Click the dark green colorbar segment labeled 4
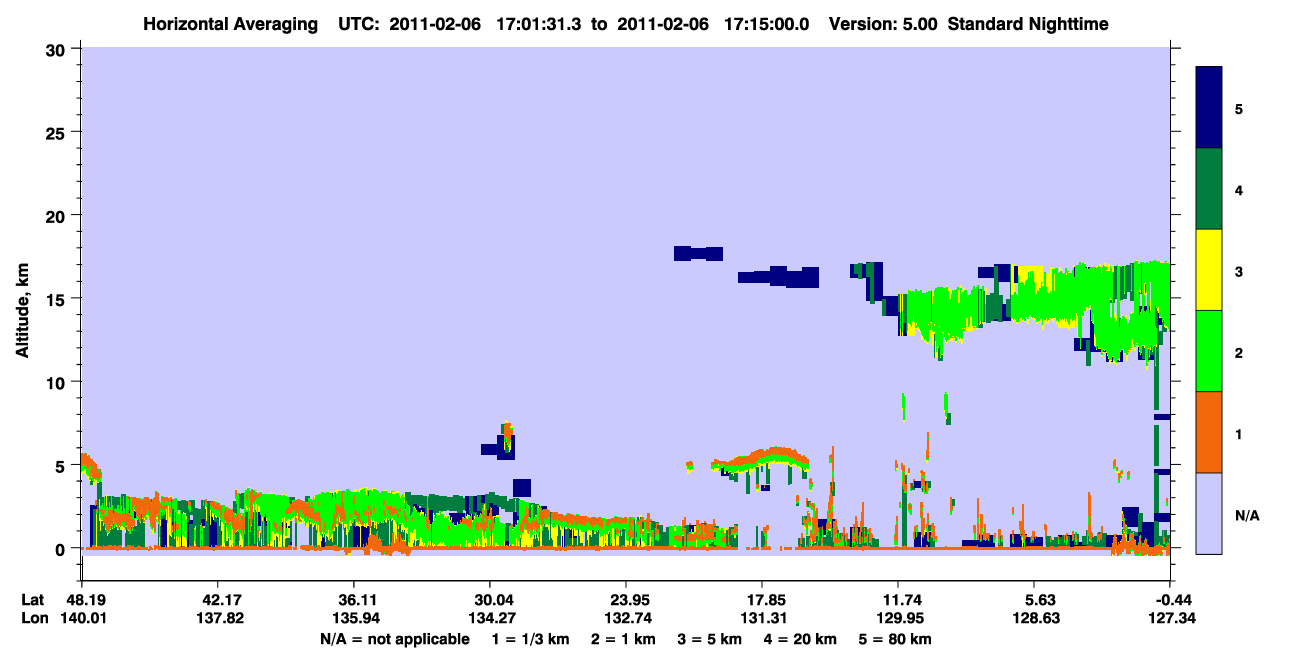Image resolution: width=1300 pixels, height=667 pixels. coord(1209,188)
